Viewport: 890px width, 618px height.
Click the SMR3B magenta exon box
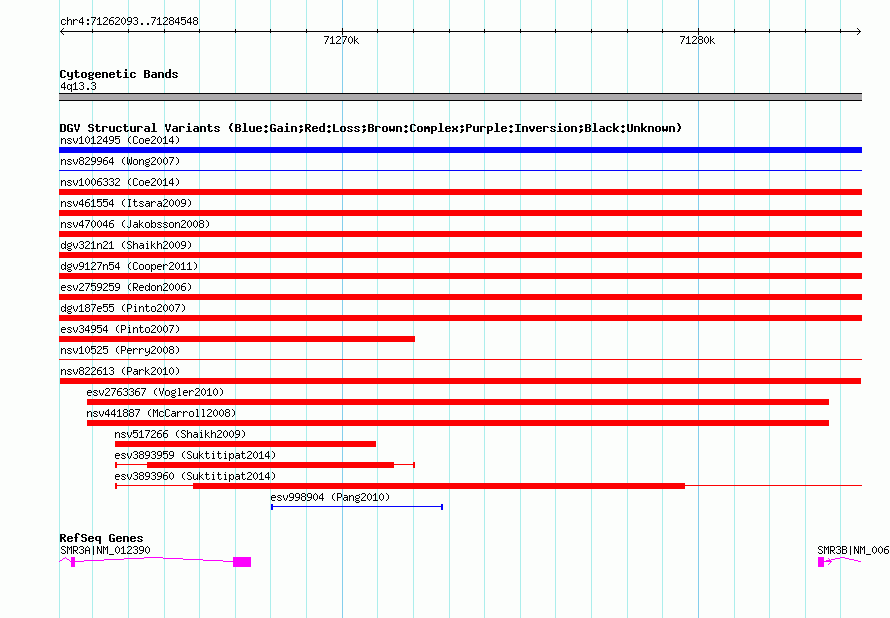tap(821, 562)
